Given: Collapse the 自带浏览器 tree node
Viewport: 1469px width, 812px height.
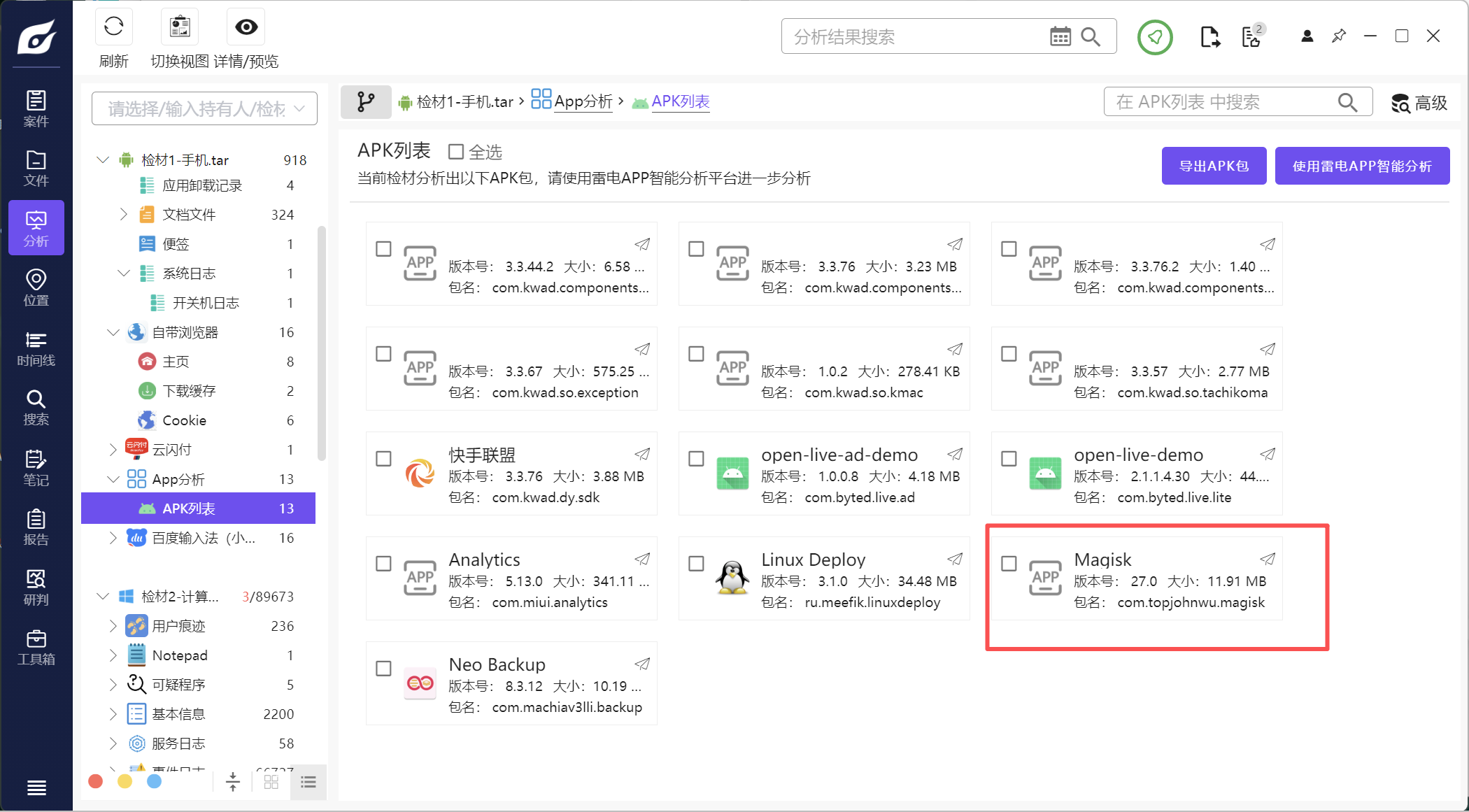Looking at the screenshot, I should pyautogui.click(x=113, y=332).
